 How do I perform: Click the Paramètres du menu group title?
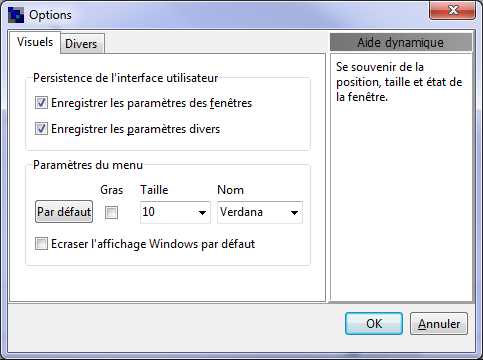point(88,165)
